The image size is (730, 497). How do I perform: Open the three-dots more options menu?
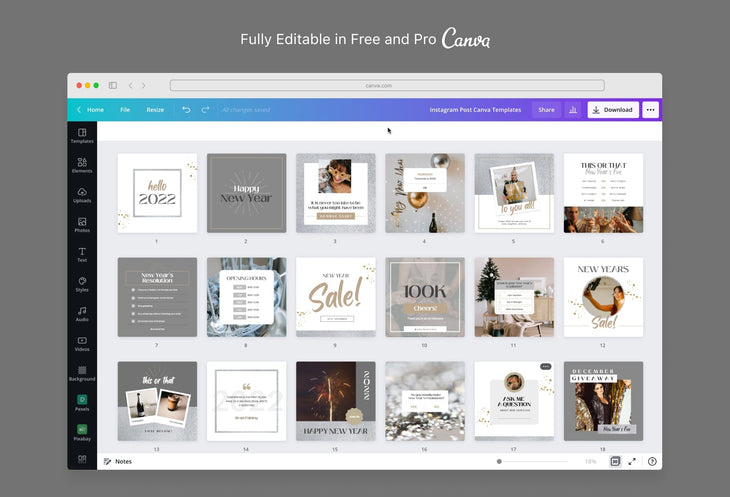[x=650, y=110]
